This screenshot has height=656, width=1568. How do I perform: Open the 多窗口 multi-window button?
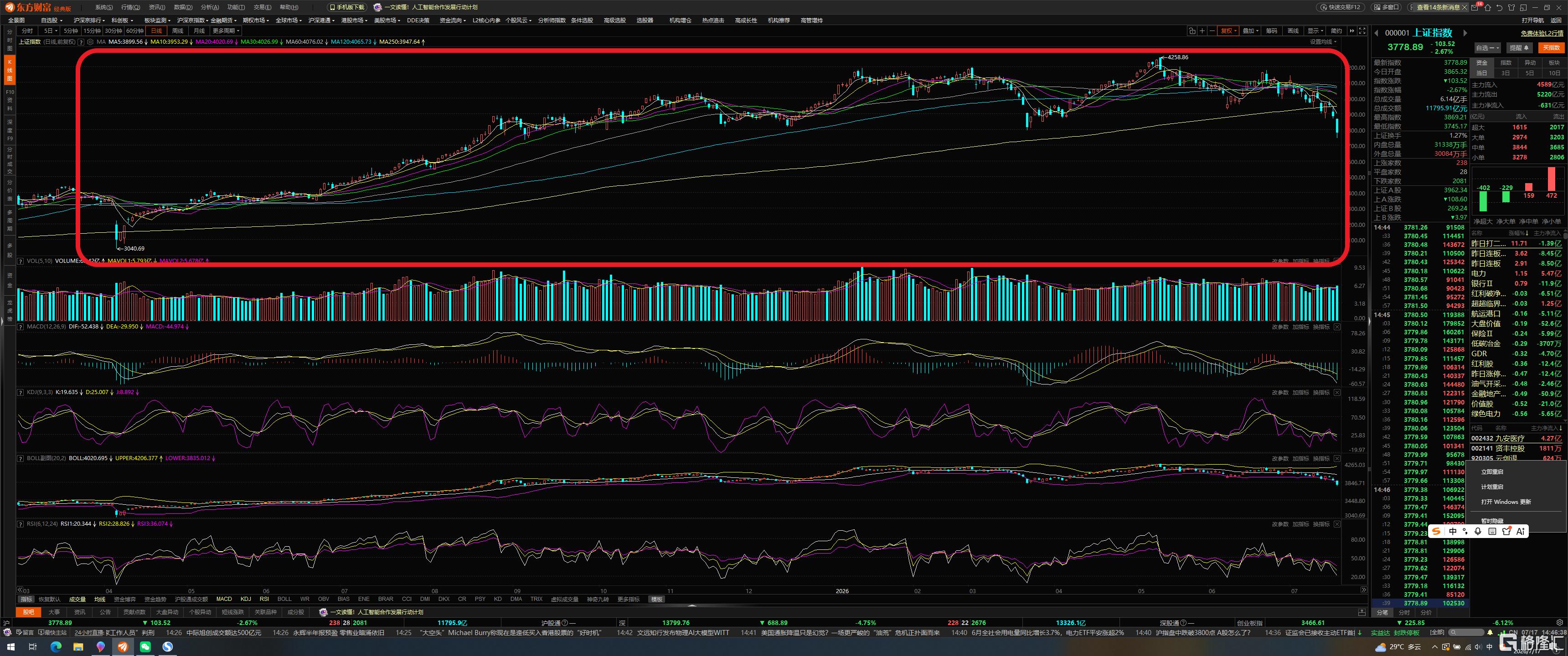1386,7
